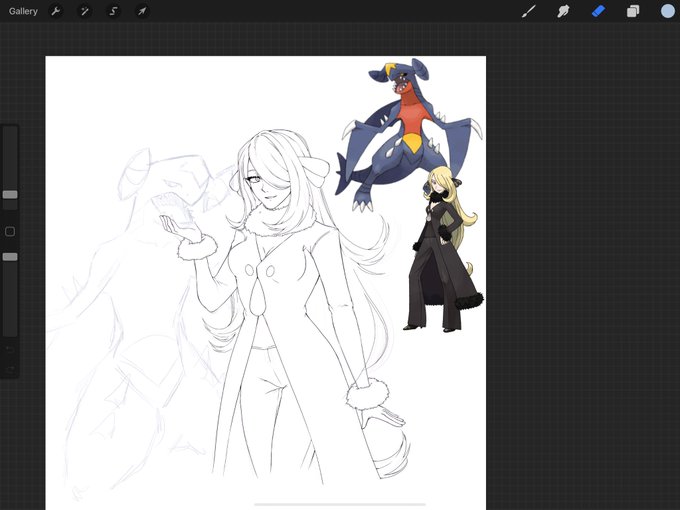
Task: Return to the Gallery
Action: click(x=23, y=11)
